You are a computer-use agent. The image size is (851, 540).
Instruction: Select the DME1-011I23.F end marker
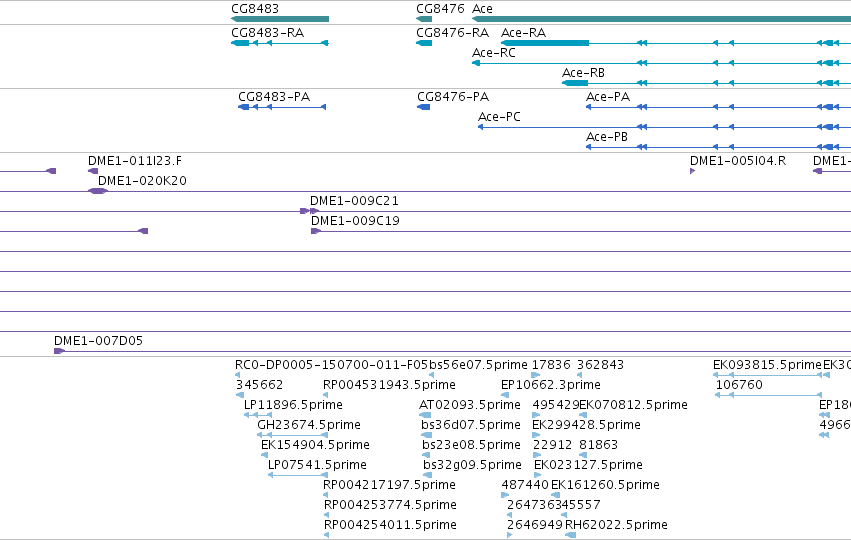coord(93,171)
